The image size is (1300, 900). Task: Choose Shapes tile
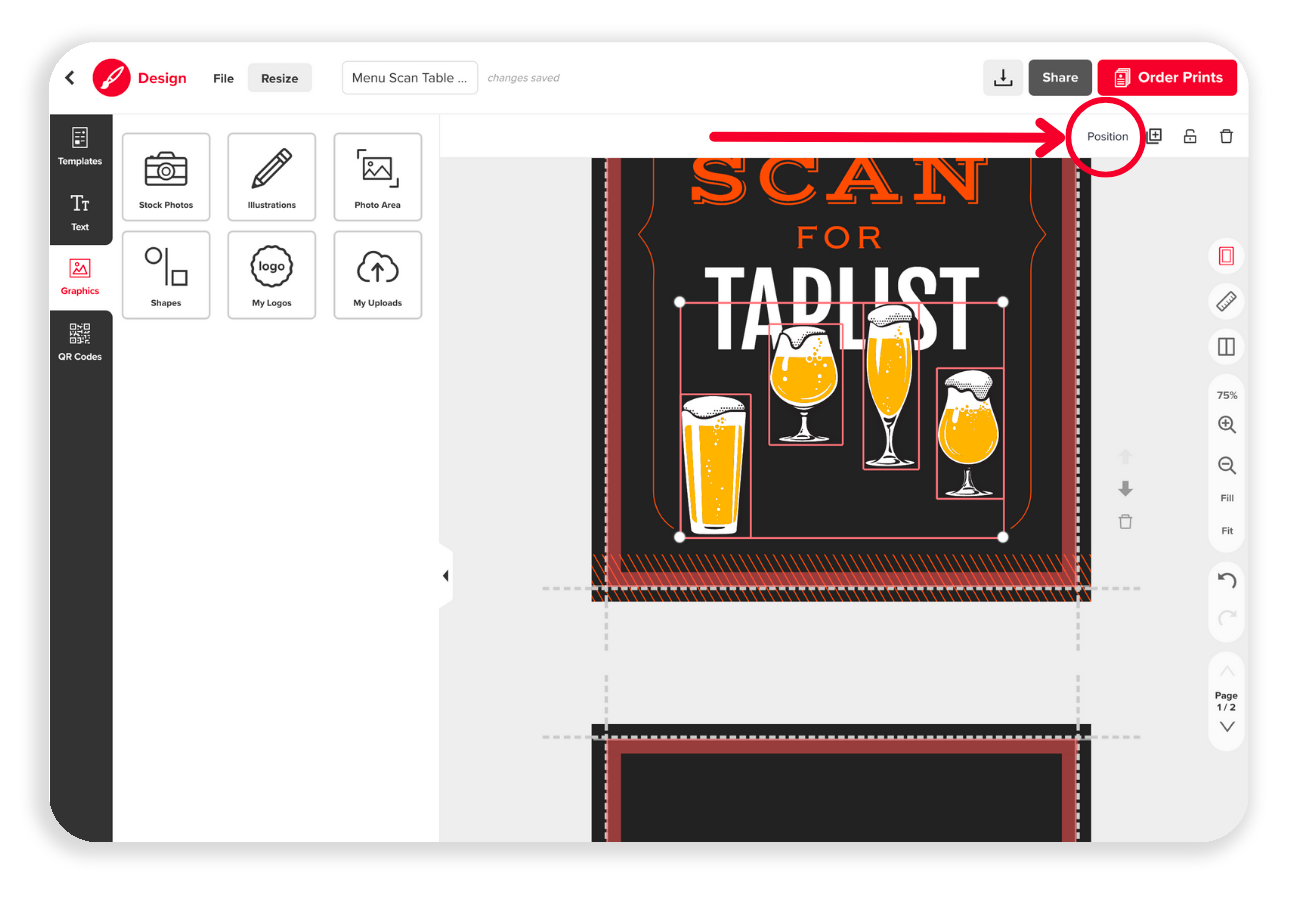point(166,275)
